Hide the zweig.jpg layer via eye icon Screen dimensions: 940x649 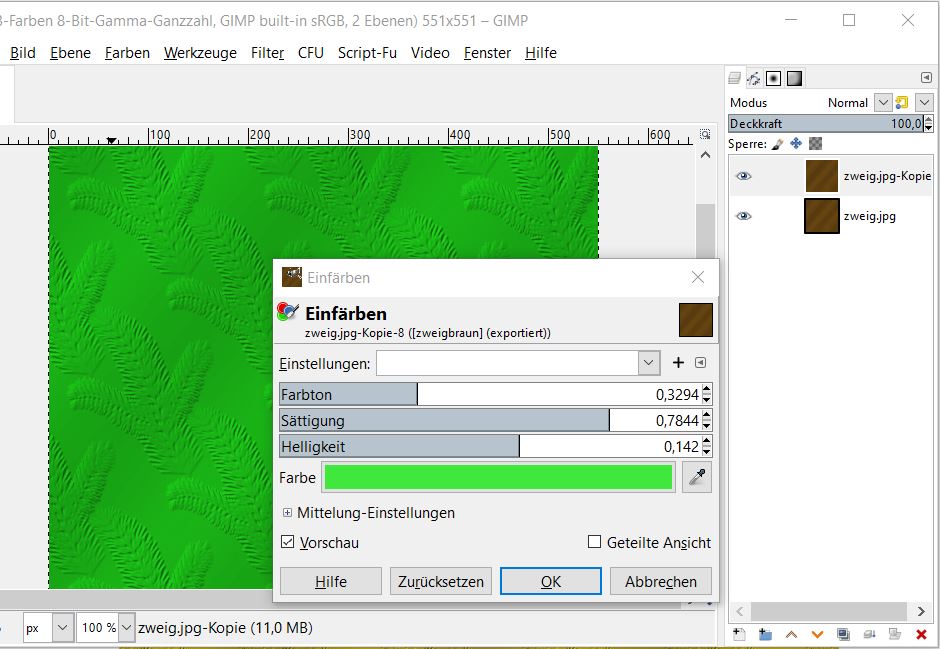click(743, 216)
